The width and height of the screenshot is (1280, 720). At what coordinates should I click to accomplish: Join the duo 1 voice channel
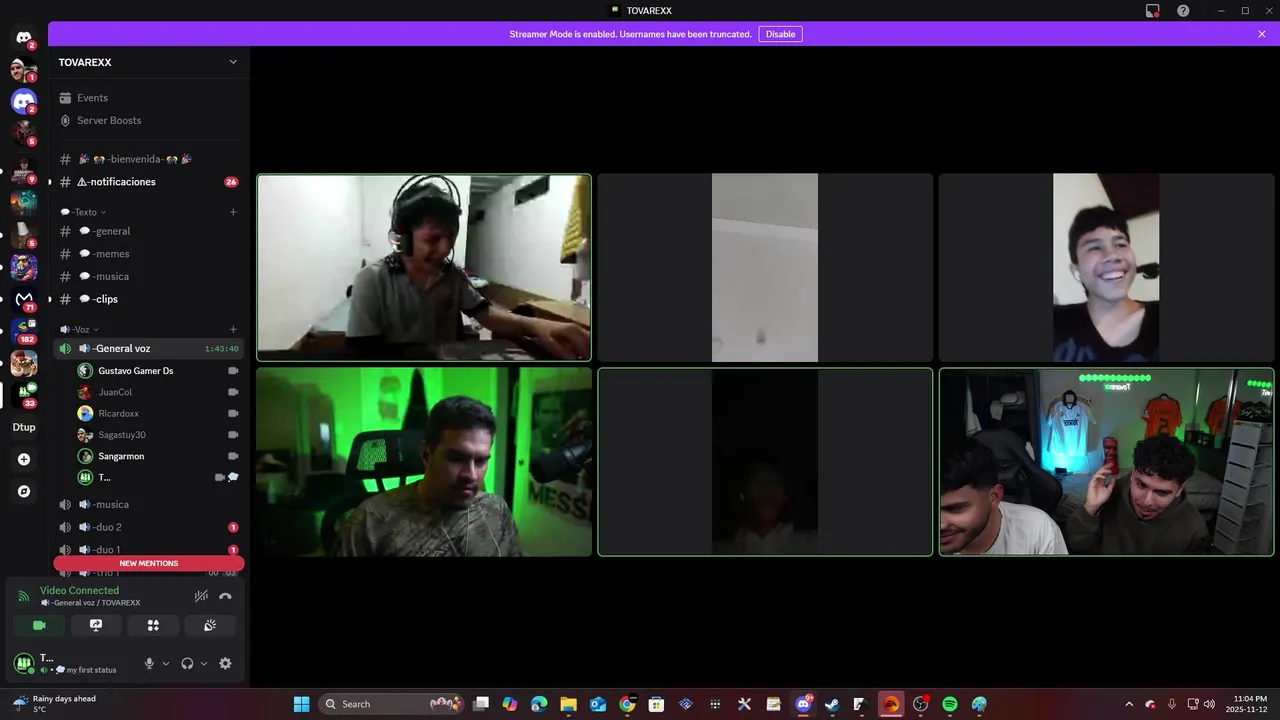(x=148, y=549)
